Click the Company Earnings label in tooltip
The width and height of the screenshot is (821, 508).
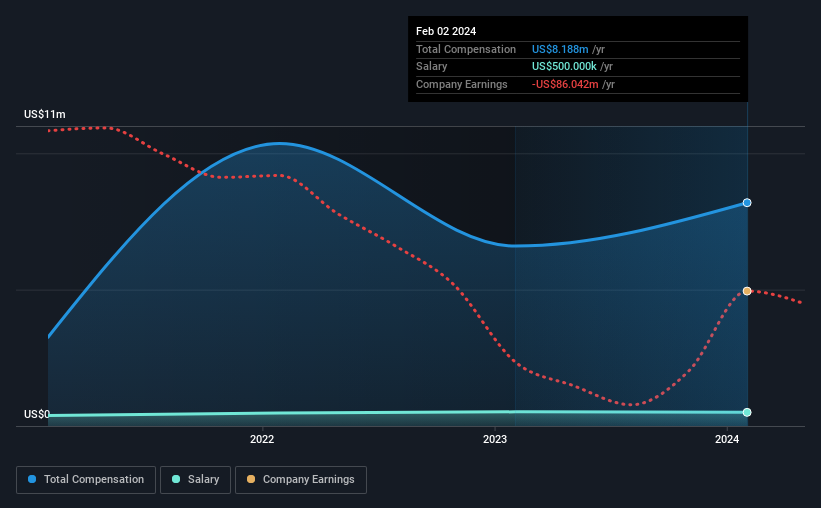pyautogui.click(x=462, y=84)
